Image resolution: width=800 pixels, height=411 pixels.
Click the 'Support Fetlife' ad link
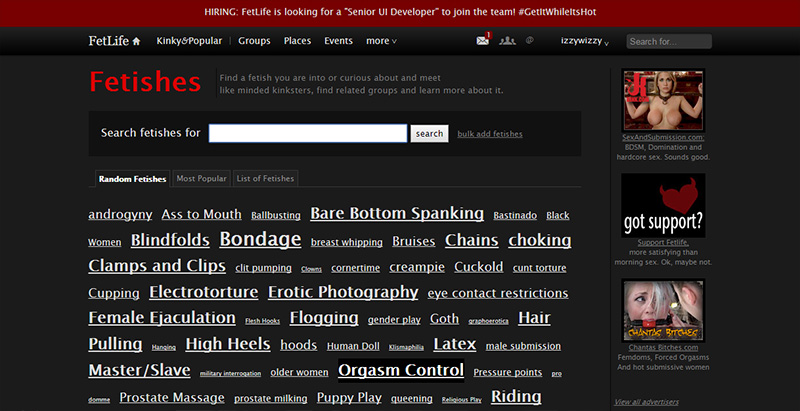click(663, 243)
